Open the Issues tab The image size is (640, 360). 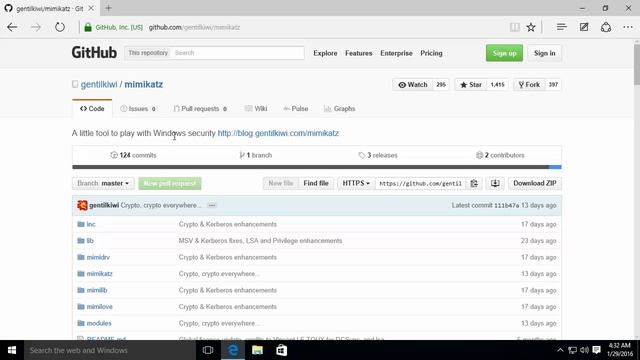click(x=138, y=109)
